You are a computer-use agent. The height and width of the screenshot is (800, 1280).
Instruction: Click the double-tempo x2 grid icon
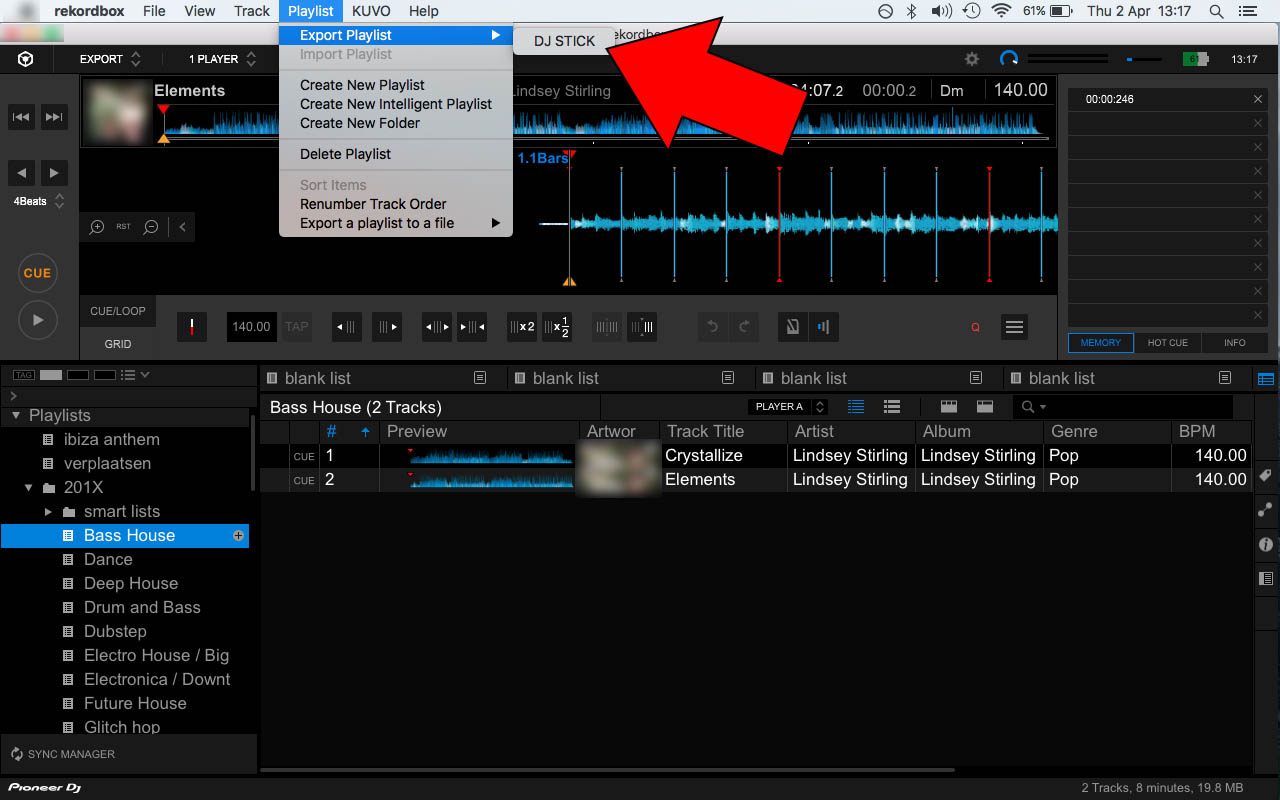522,327
